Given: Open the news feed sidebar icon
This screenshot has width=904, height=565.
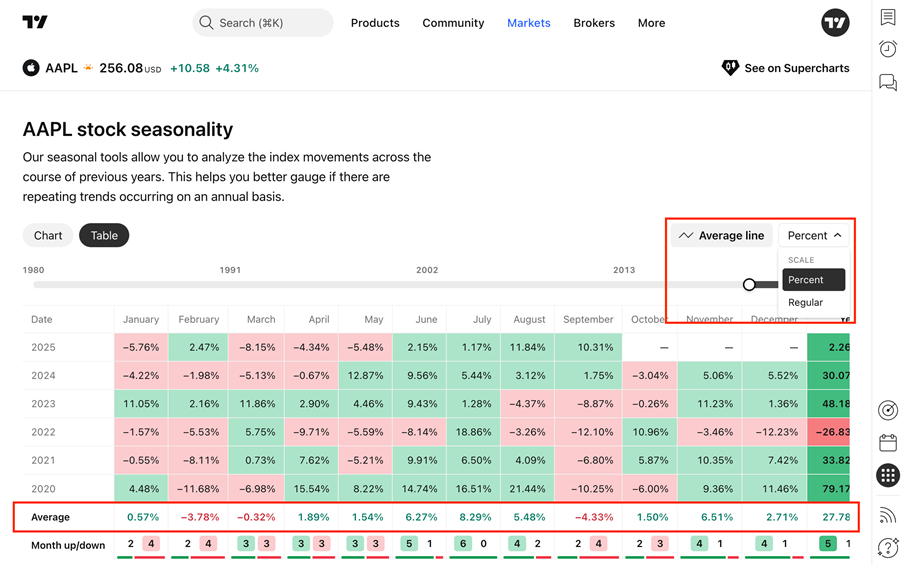Looking at the screenshot, I should tap(888, 514).
